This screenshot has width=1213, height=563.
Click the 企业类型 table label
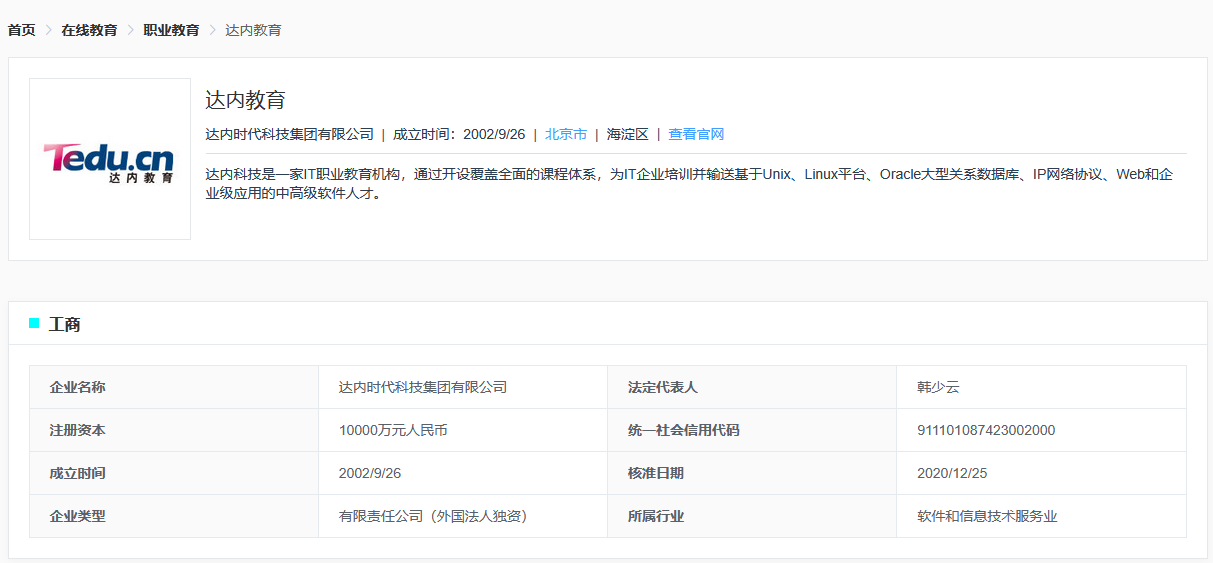(x=78, y=516)
